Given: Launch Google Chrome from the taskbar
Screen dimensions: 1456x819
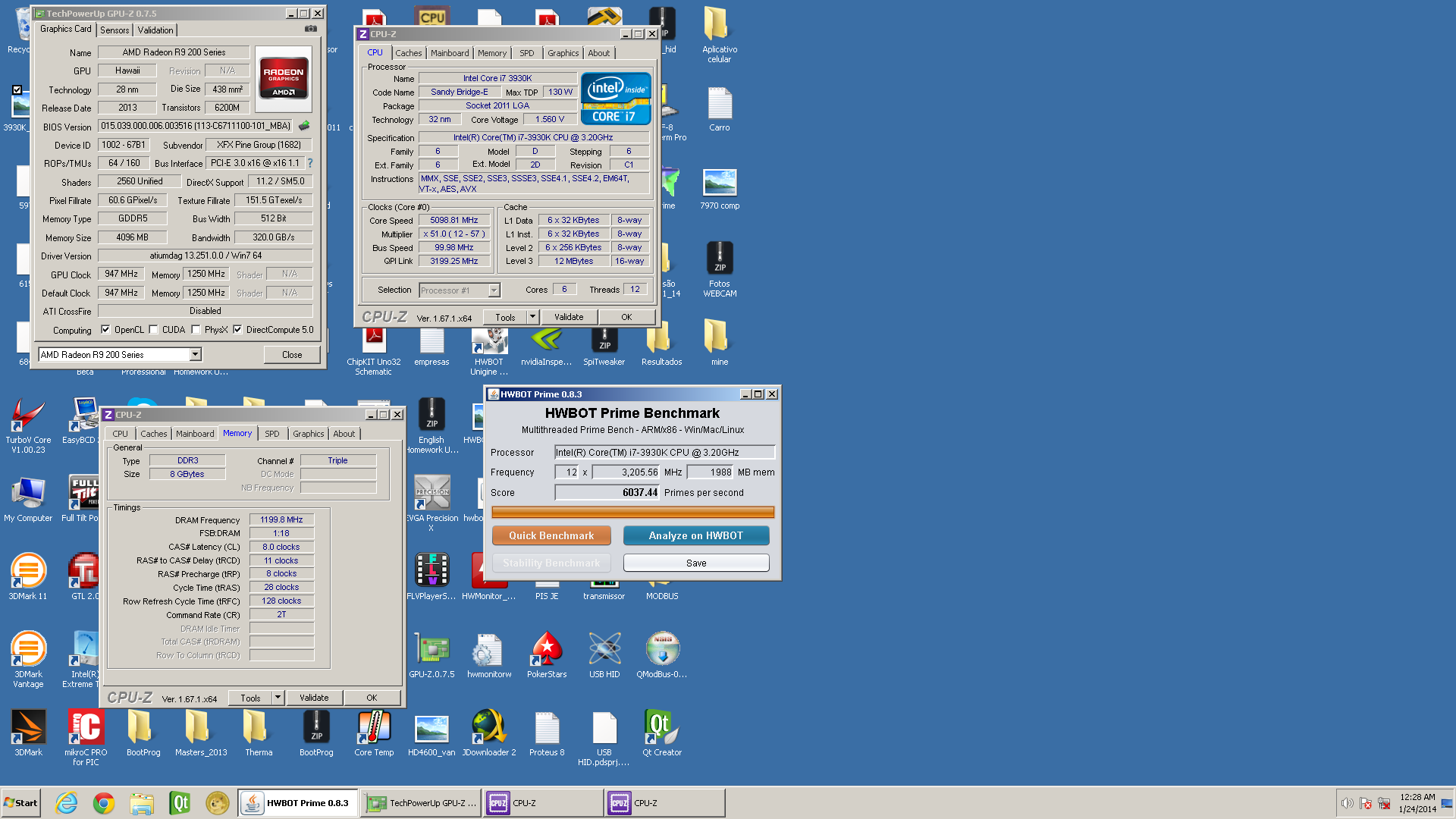Looking at the screenshot, I should 104,803.
